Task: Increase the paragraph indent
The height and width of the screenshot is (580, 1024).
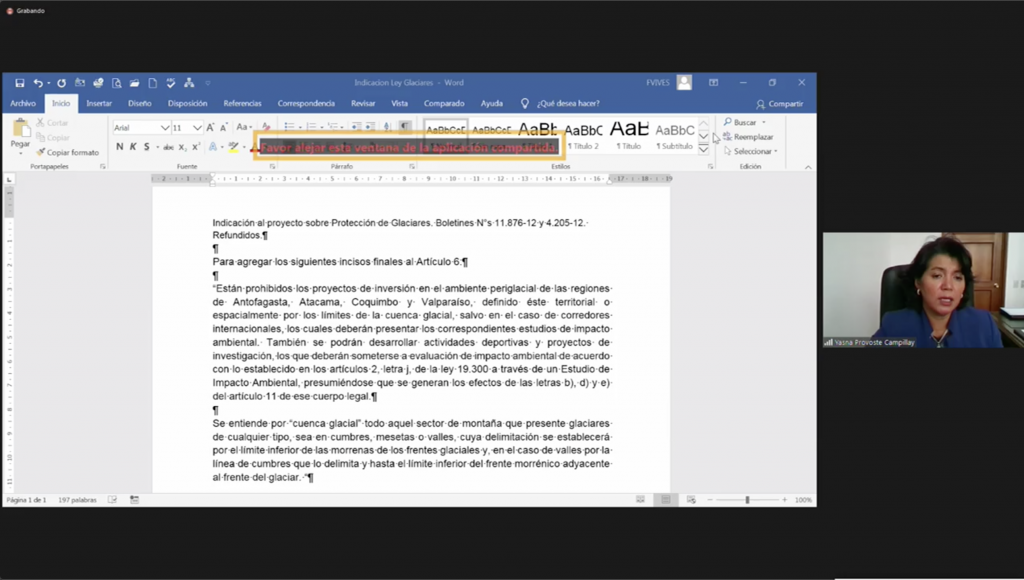Action: click(370, 126)
